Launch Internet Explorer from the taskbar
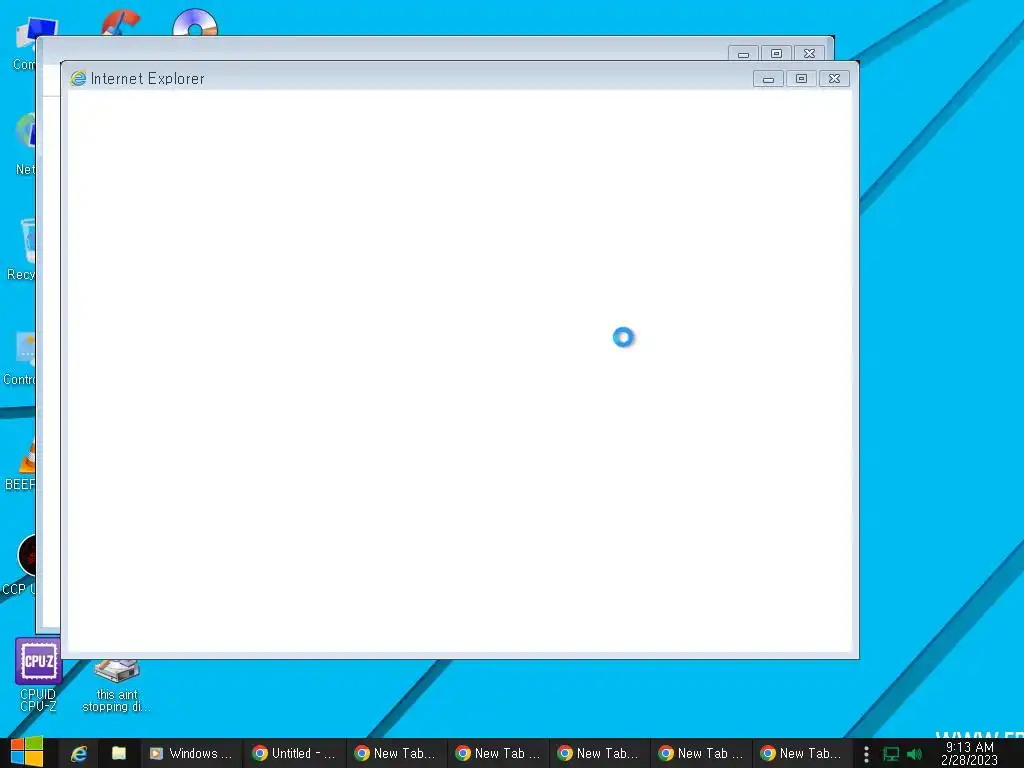 pyautogui.click(x=79, y=754)
